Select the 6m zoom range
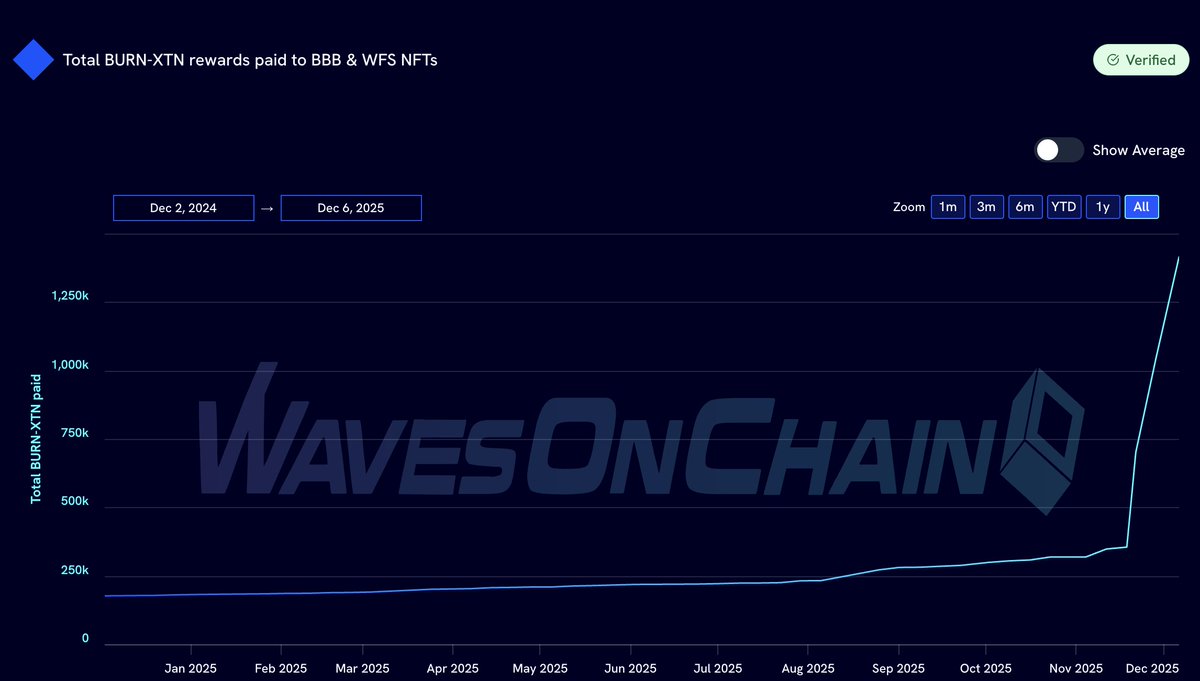Viewport: 1200px width, 681px height. 1025,207
